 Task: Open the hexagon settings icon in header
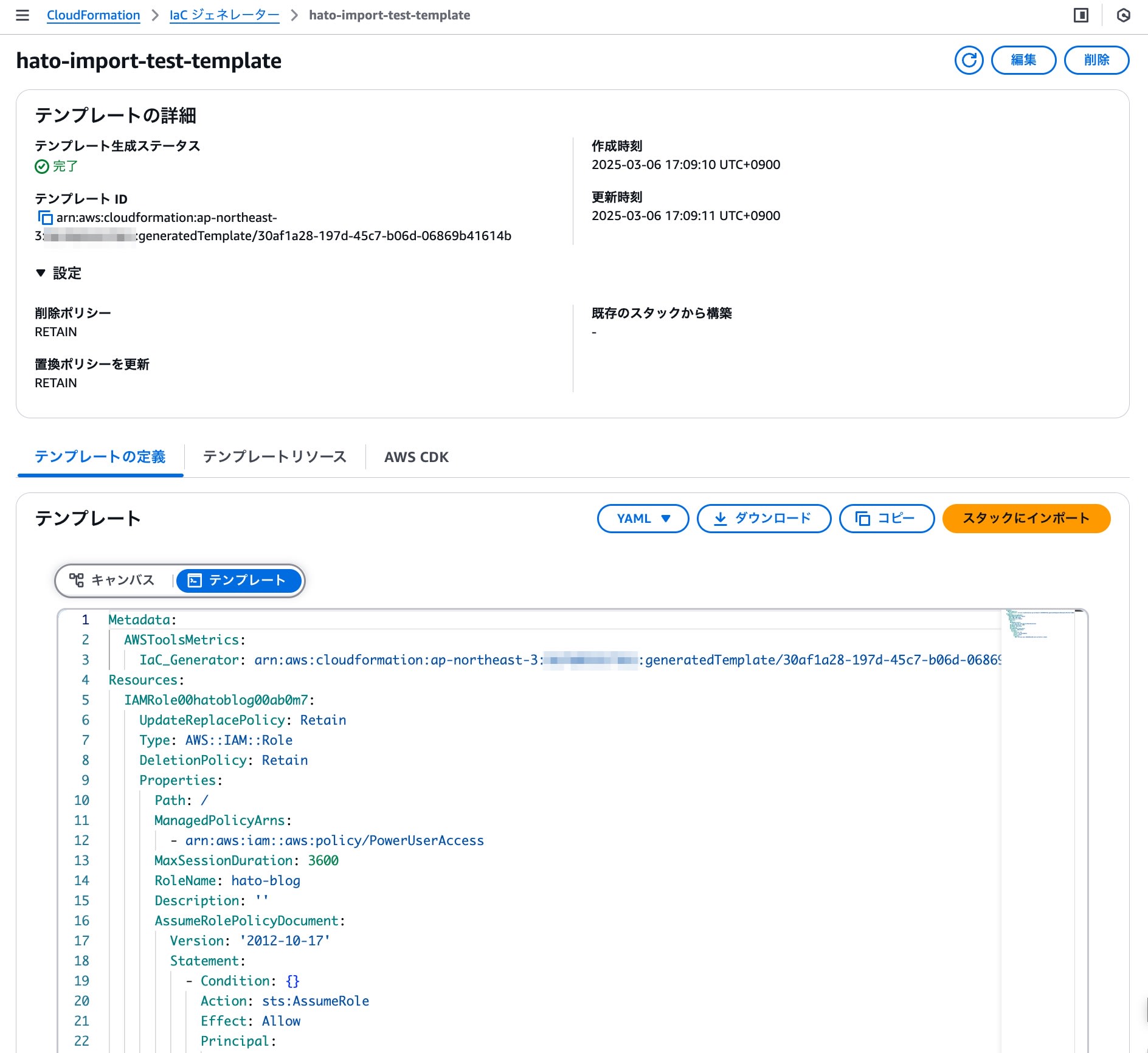1123,15
